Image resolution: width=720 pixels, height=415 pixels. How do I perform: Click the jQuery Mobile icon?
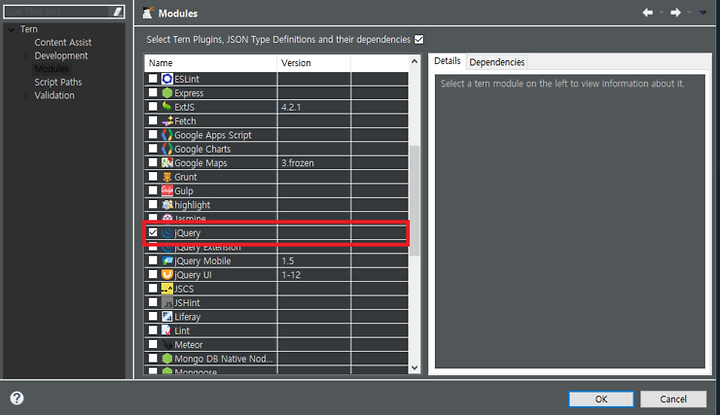167,261
